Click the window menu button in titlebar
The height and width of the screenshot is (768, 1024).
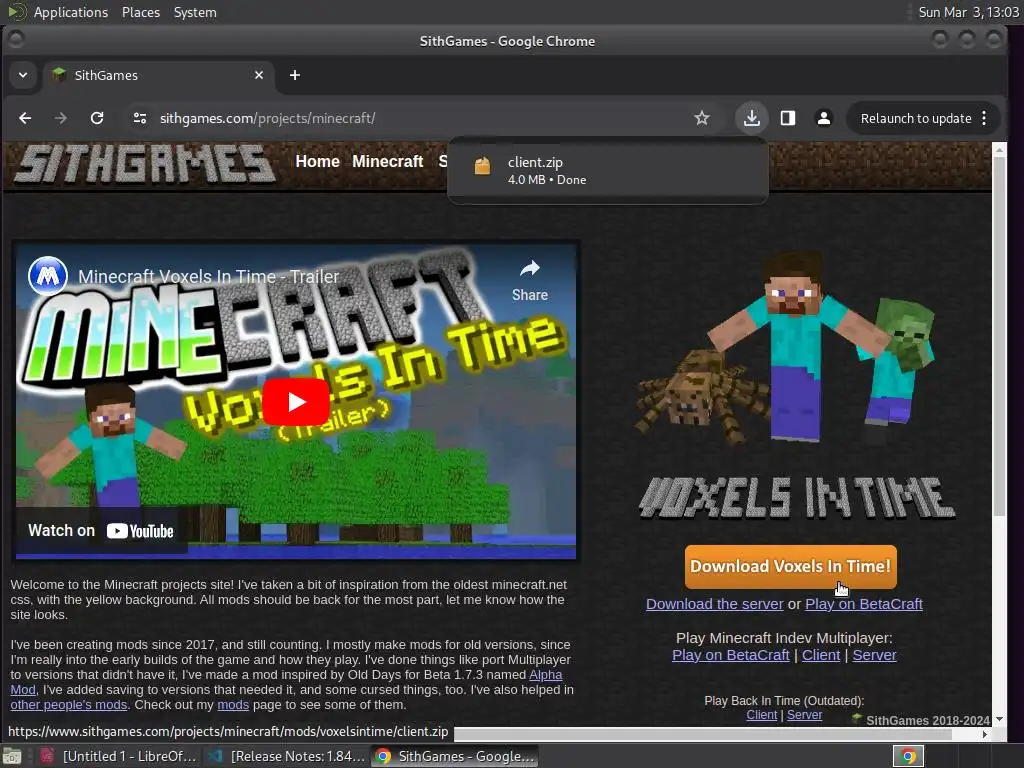[16, 40]
